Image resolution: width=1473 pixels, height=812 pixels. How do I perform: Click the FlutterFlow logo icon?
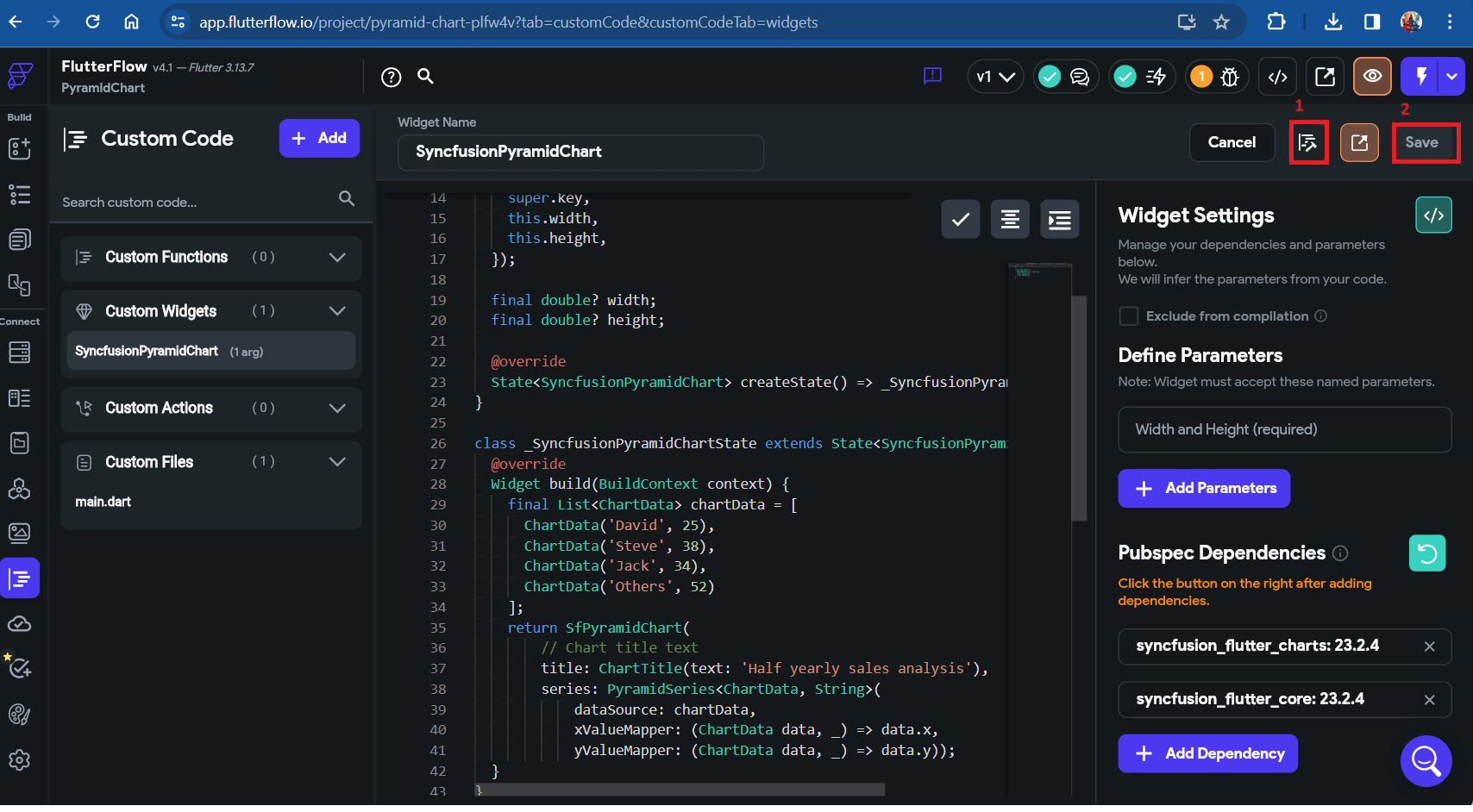point(21,76)
